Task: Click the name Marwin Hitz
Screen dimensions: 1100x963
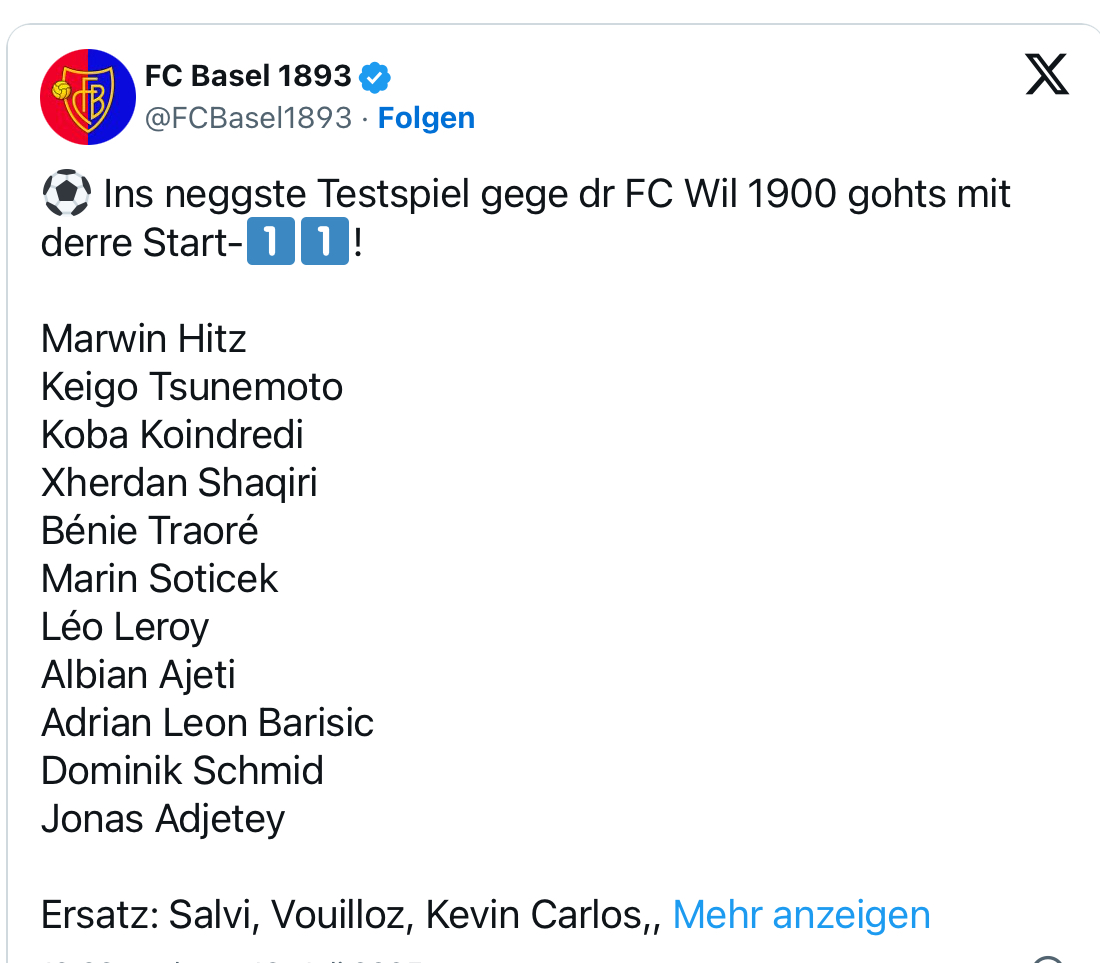Action: coord(143,339)
